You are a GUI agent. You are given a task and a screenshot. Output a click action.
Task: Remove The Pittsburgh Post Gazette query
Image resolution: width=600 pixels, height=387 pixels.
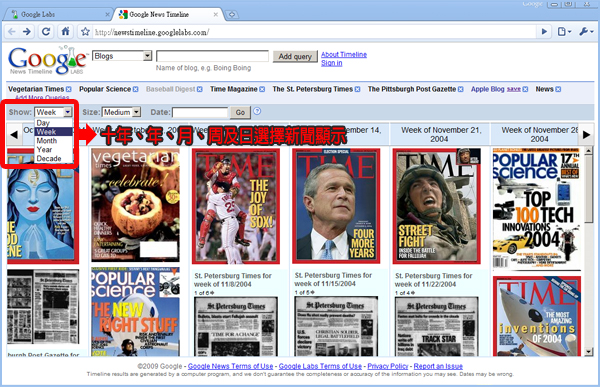click(x=461, y=89)
